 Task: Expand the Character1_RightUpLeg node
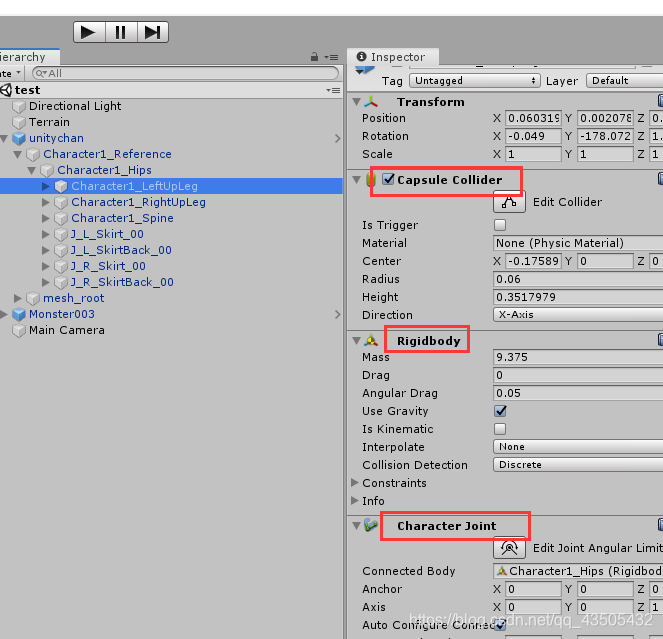(46, 202)
